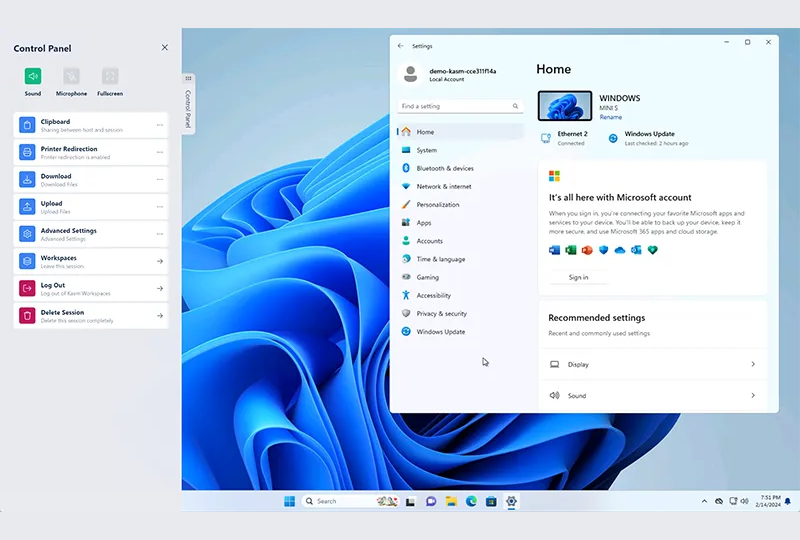This screenshot has height=540, width=800.
Task: Click the Clipboard icon
Action: click(x=27, y=125)
